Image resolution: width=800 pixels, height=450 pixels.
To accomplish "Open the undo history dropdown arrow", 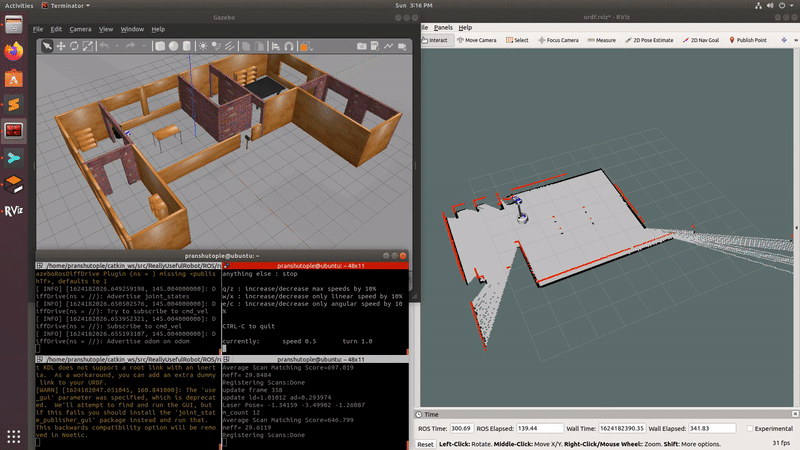I will pyautogui.click(x=117, y=46).
